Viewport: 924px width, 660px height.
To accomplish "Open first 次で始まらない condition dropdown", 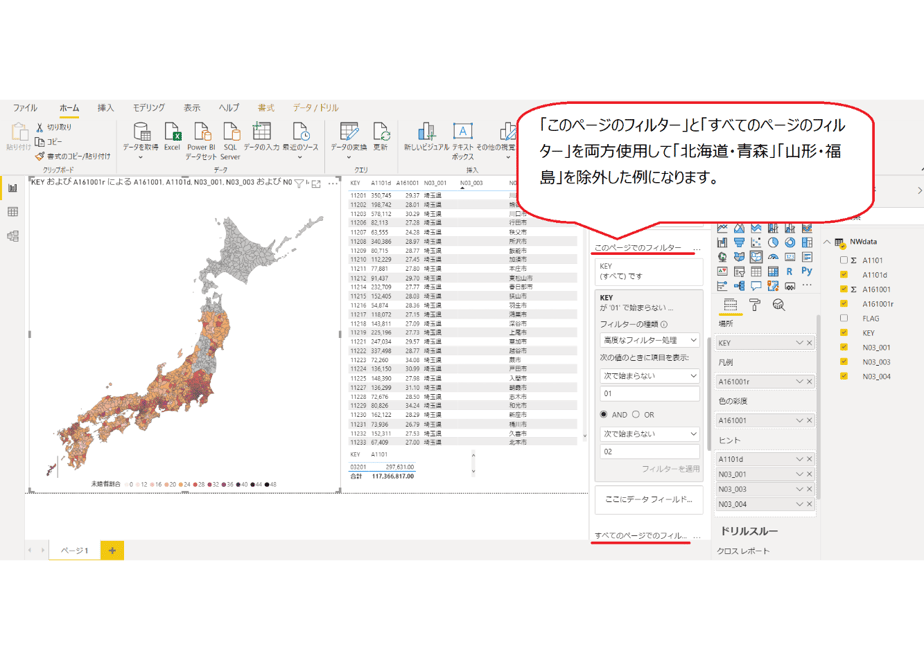I will pos(649,376).
